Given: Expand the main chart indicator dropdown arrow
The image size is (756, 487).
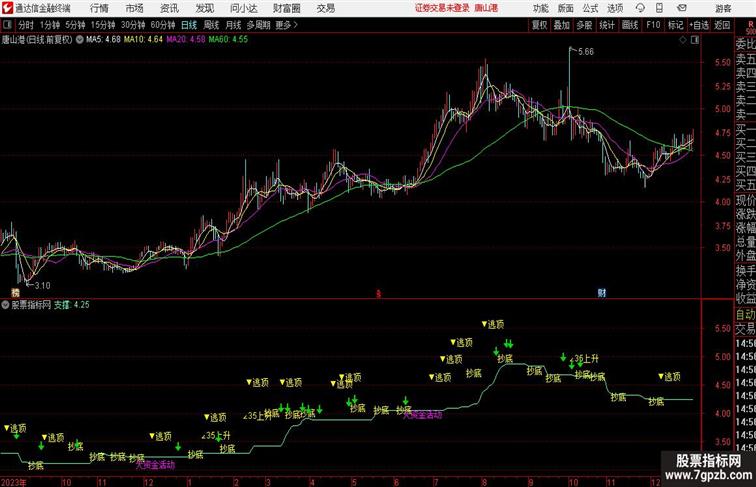Looking at the screenshot, I should click(x=79, y=40).
